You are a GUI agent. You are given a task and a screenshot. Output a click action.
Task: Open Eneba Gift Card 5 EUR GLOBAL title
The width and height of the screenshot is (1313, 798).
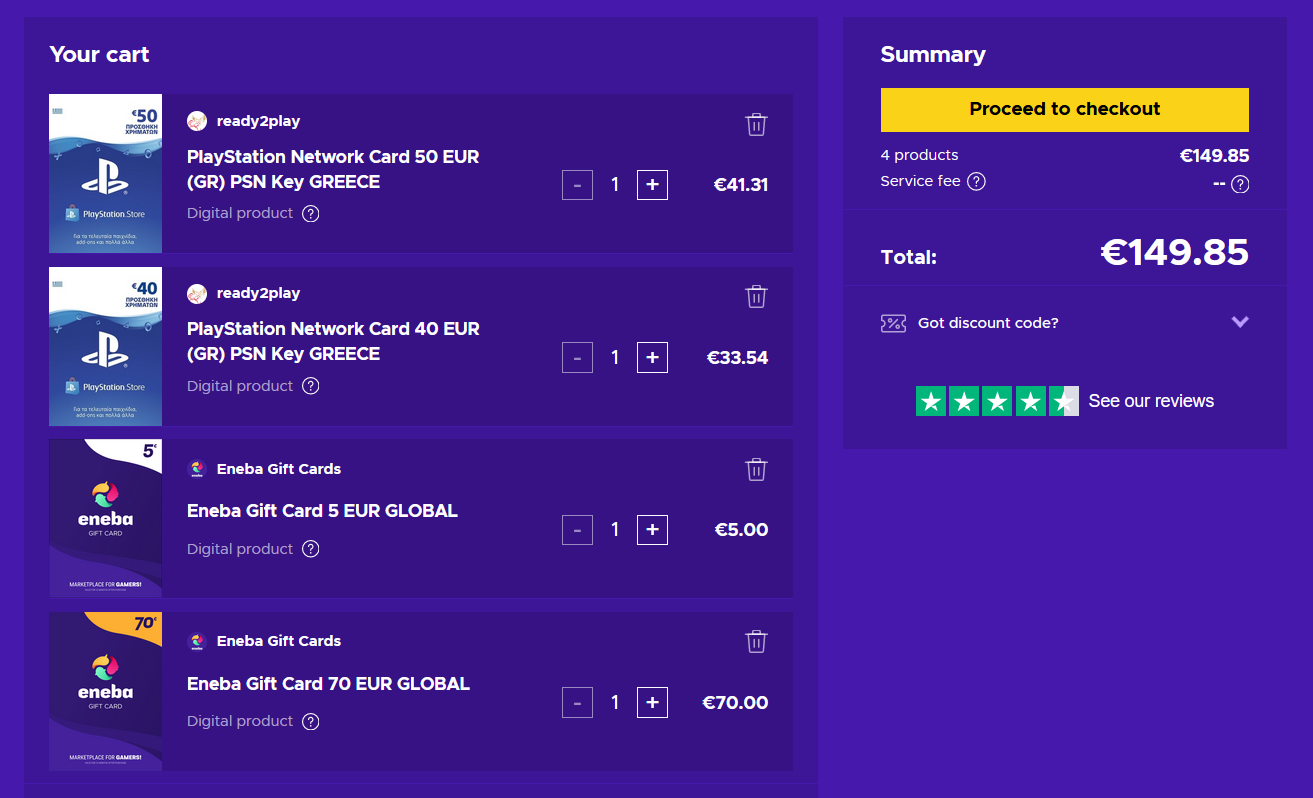322,511
